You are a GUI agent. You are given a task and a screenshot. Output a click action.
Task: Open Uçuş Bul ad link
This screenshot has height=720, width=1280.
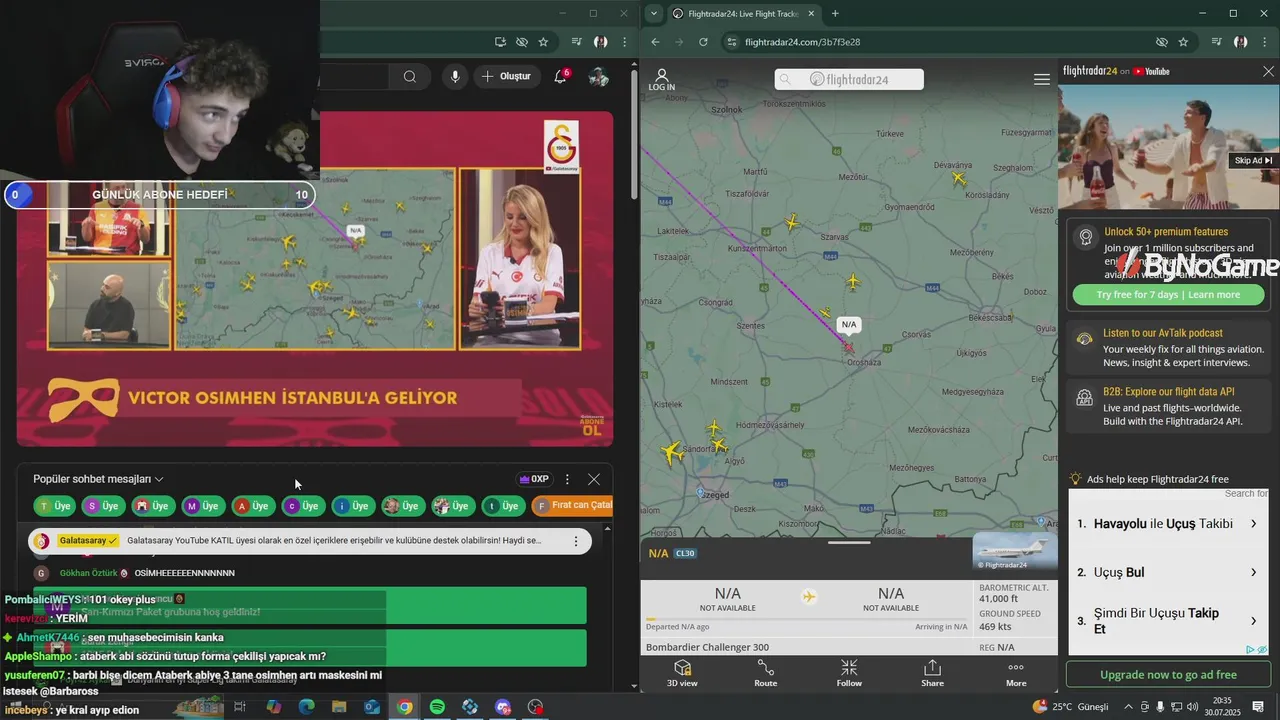(x=1167, y=572)
